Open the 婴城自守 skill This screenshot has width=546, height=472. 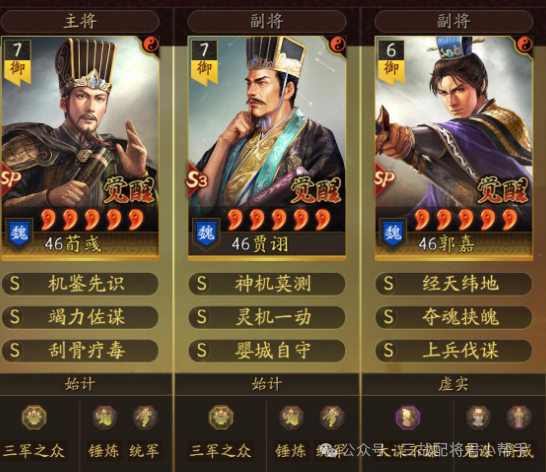coord(267,350)
